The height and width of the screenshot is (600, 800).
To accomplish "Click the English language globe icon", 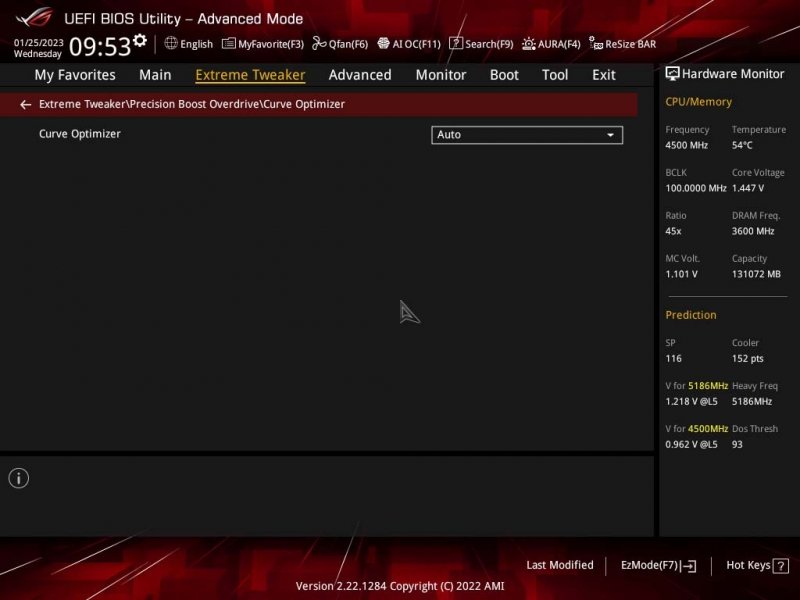I will [x=171, y=43].
